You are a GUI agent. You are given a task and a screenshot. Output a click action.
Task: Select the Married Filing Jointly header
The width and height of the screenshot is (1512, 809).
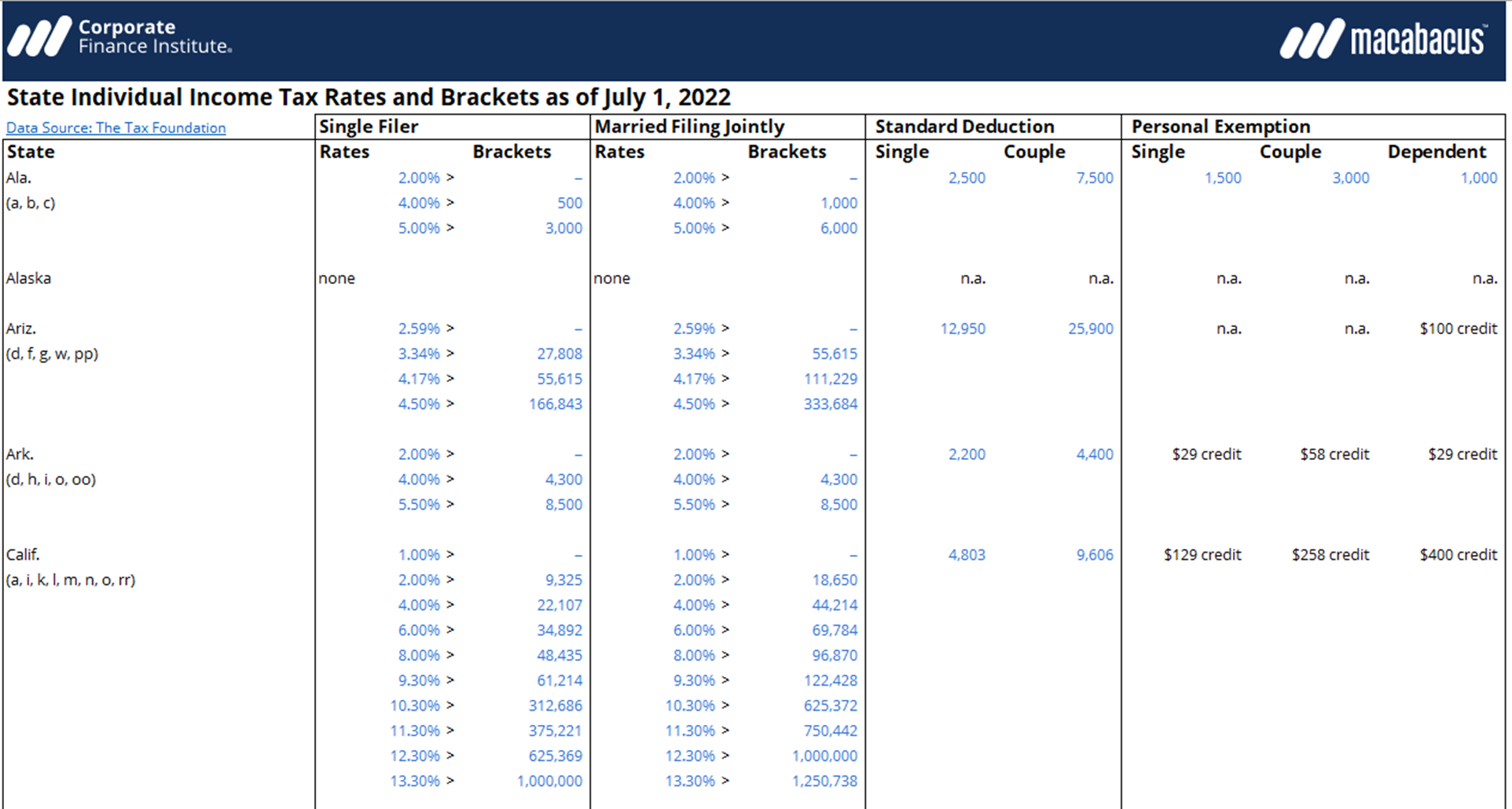689,127
